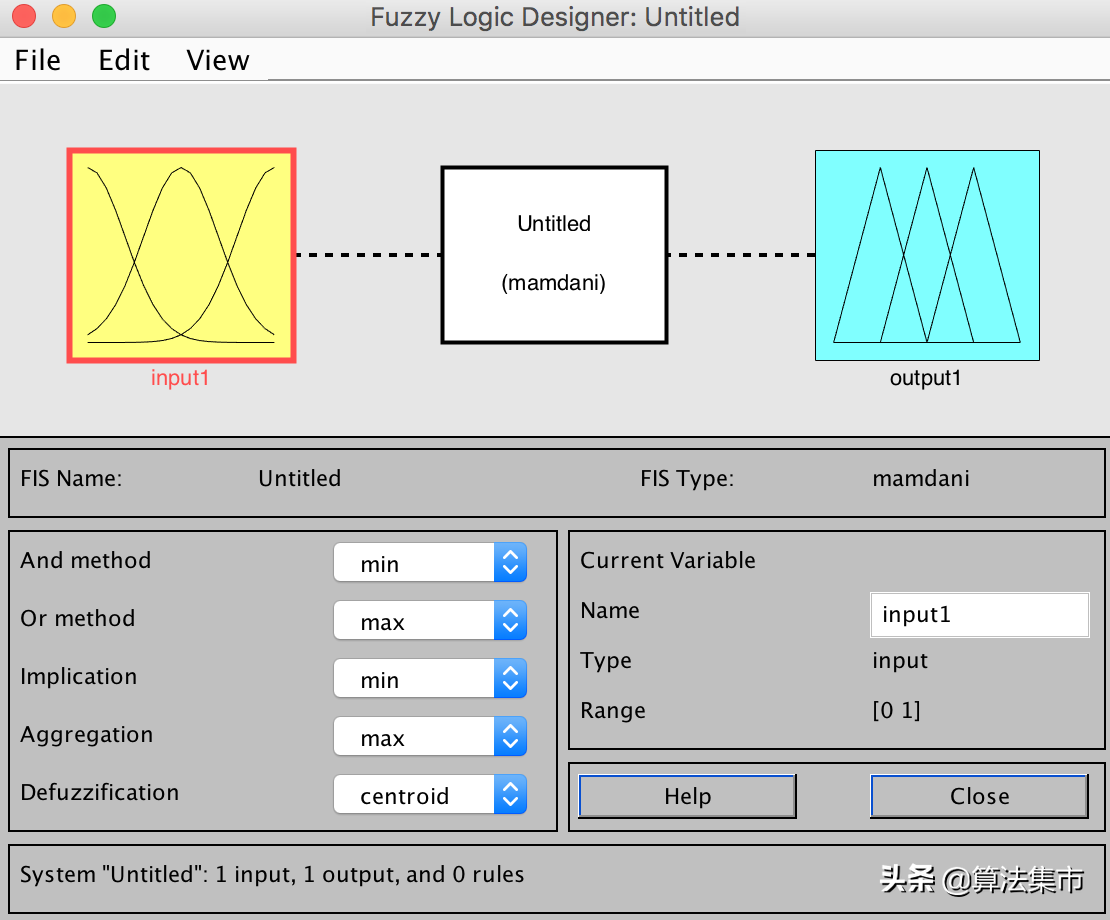The image size is (1110, 920).
Task: Open the Edit menu
Action: tap(124, 60)
